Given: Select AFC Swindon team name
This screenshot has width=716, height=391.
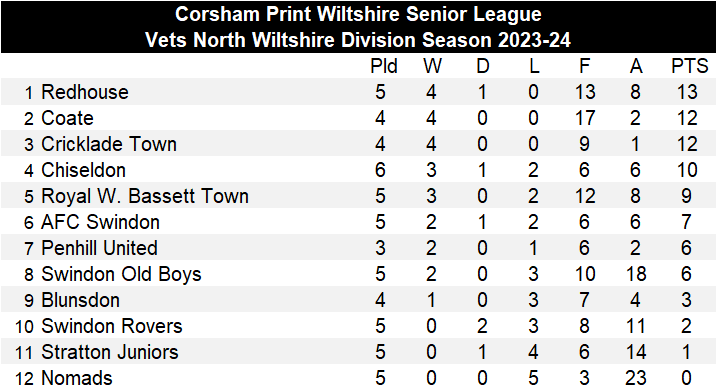Looking at the screenshot, I should pyautogui.click(x=100, y=222).
